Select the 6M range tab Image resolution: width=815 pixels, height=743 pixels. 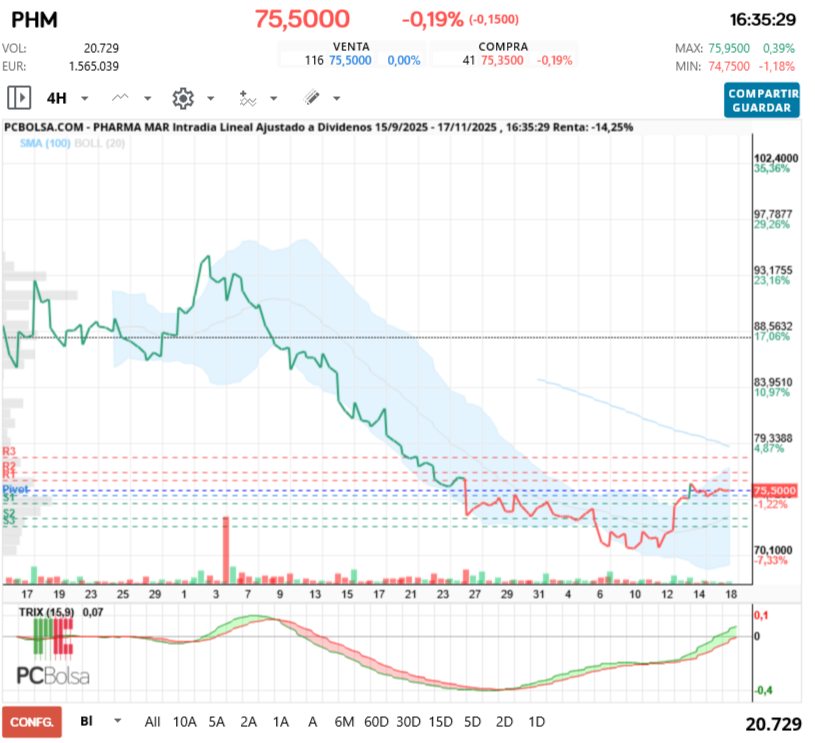pos(345,721)
